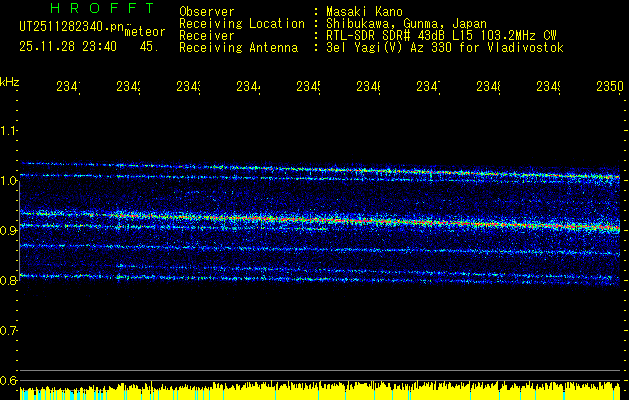Click the 25.11.28 23:40 timestamp
The width and height of the screenshot is (629, 400).
tap(68, 46)
